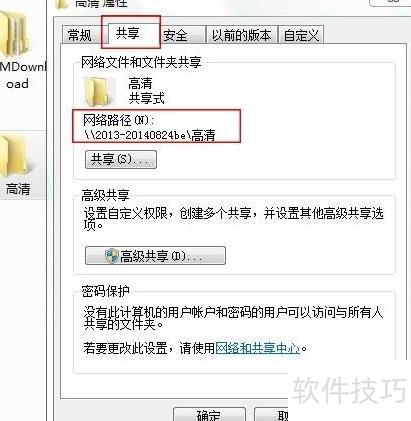
Task: Click the small folder icon in the dialog title bar
Action: tap(62, 4)
